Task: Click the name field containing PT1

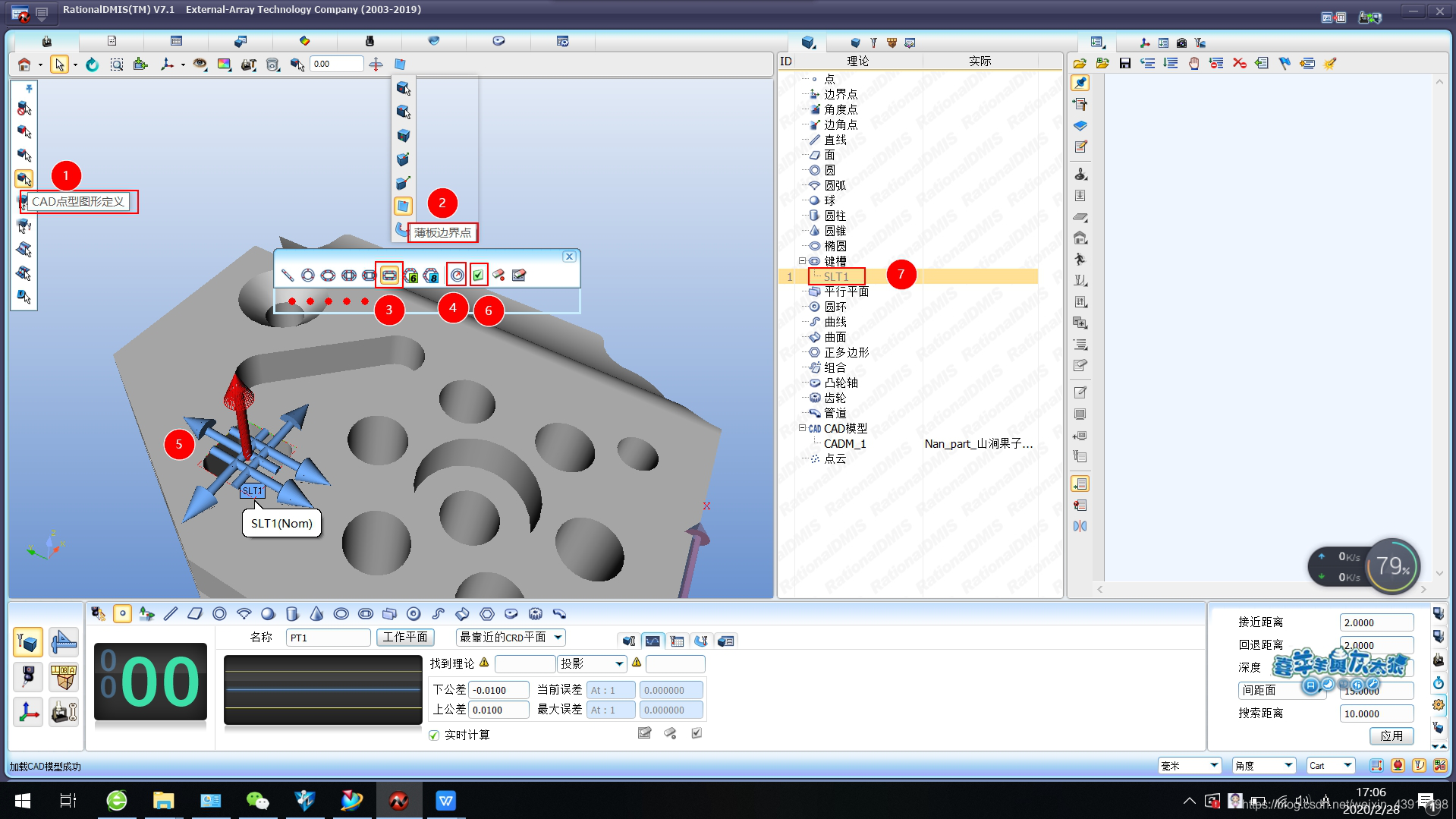Action: 329,638
